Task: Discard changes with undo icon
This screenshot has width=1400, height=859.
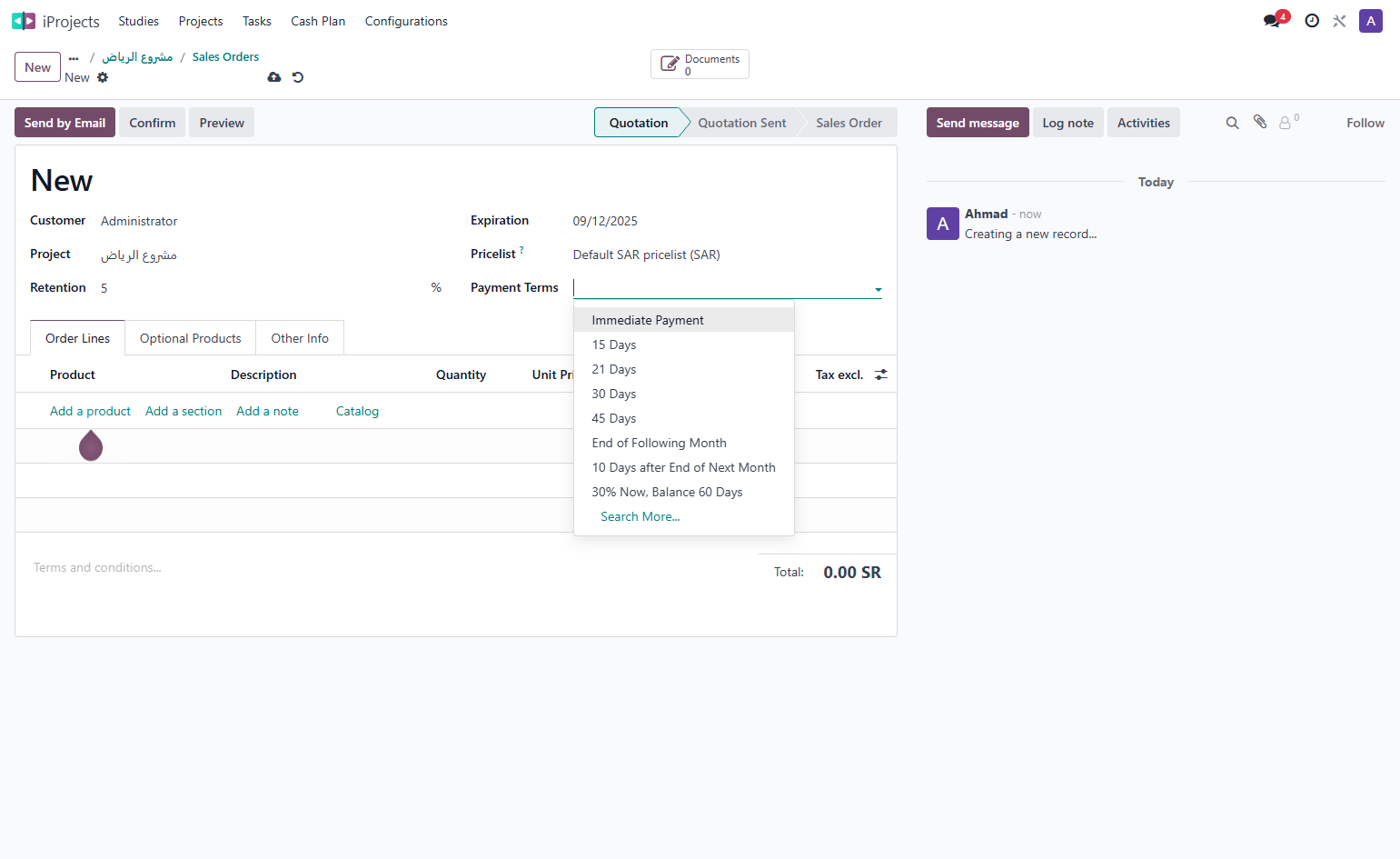Action: (x=298, y=77)
